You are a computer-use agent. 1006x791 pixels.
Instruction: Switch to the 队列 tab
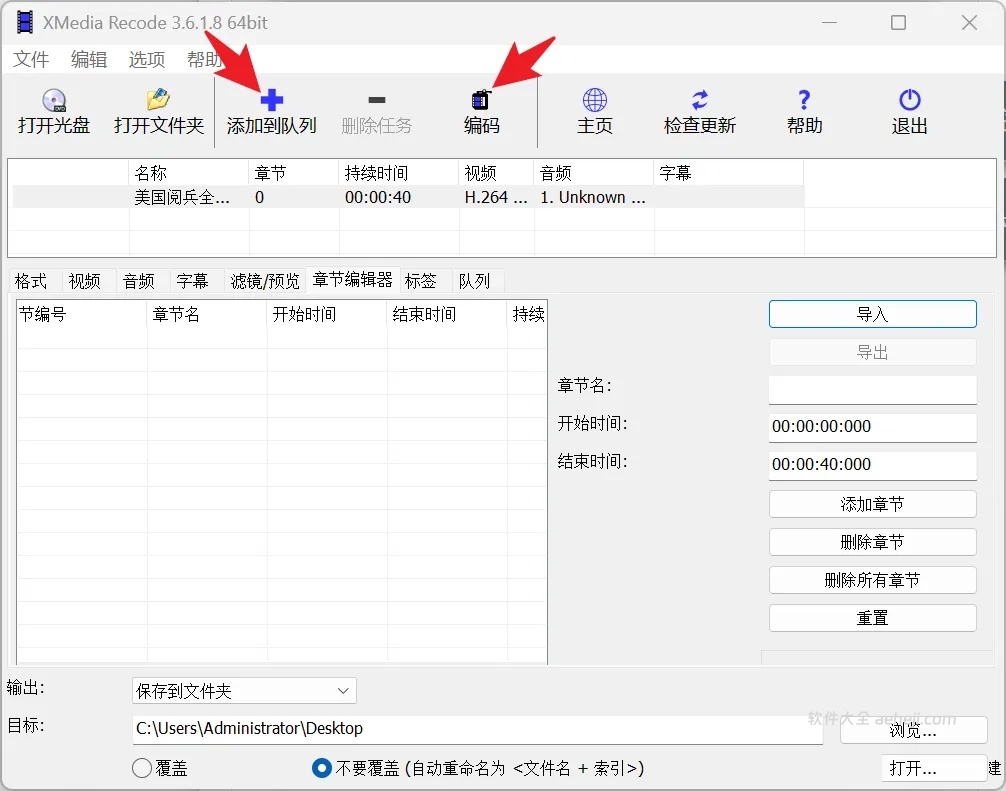475,281
